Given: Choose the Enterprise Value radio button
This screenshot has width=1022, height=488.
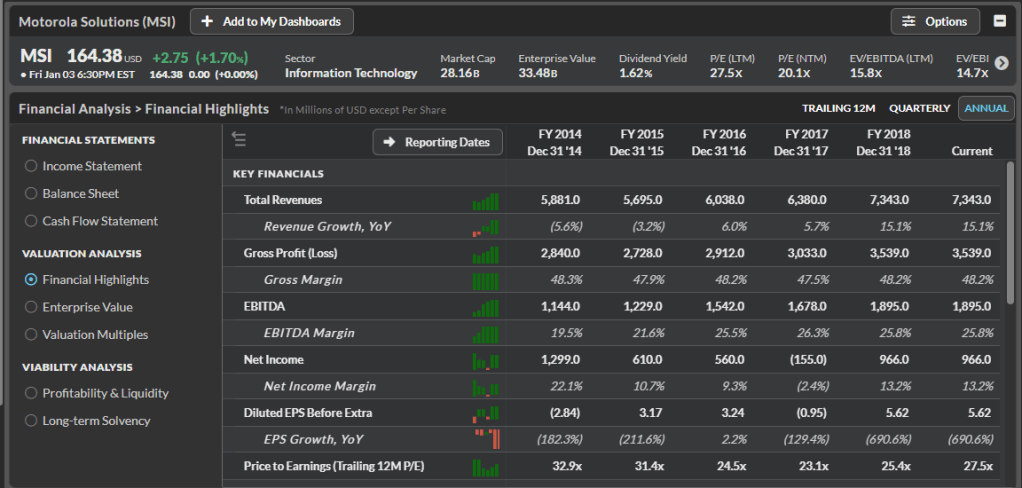Looking at the screenshot, I should [31, 307].
